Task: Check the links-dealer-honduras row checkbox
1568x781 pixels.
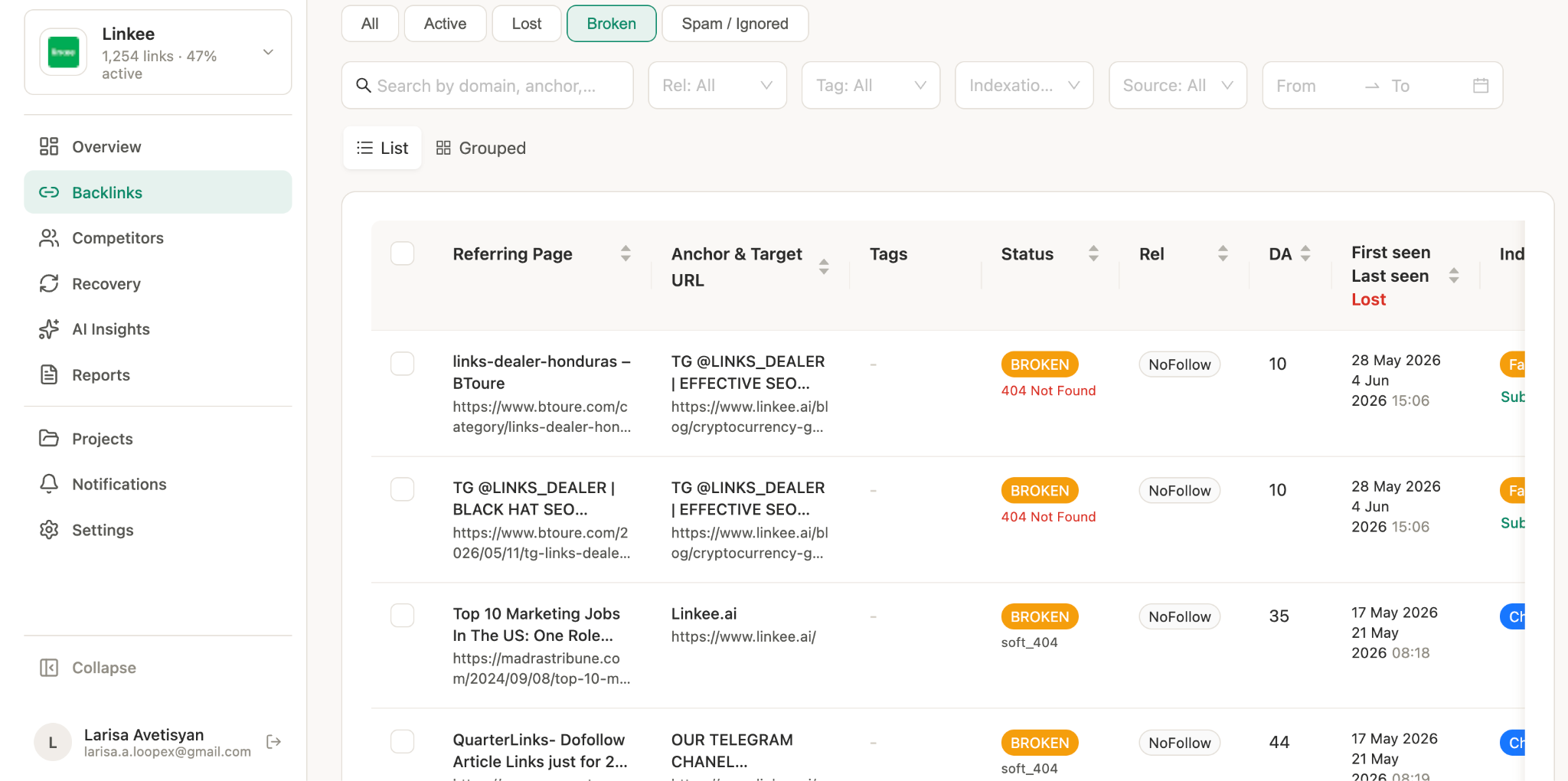Action: (x=403, y=364)
